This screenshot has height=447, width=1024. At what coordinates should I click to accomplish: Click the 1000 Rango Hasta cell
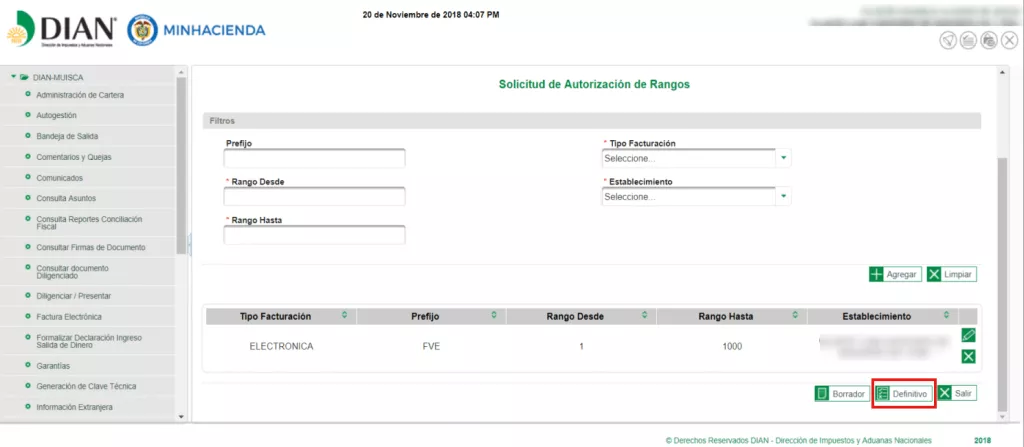coord(732,346)
